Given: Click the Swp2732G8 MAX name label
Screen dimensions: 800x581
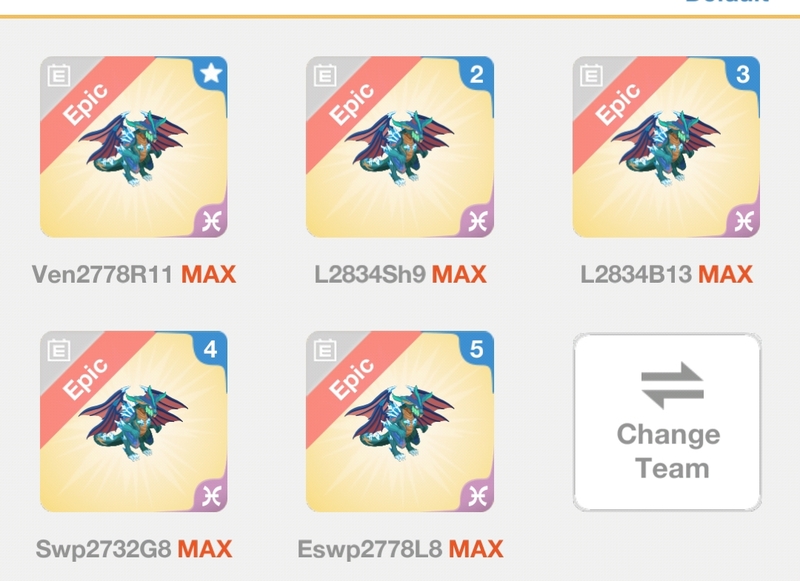Looking at the screenshot, I should click(x=134, y=549).
